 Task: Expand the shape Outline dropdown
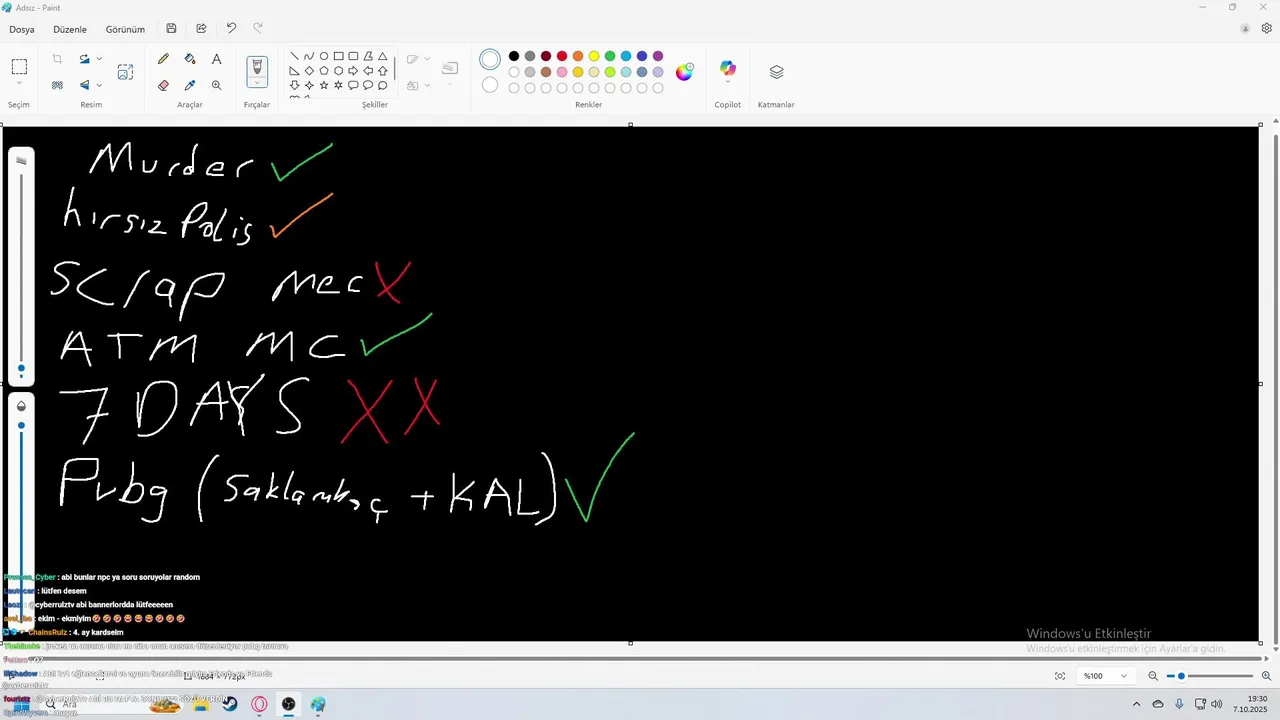427,59
